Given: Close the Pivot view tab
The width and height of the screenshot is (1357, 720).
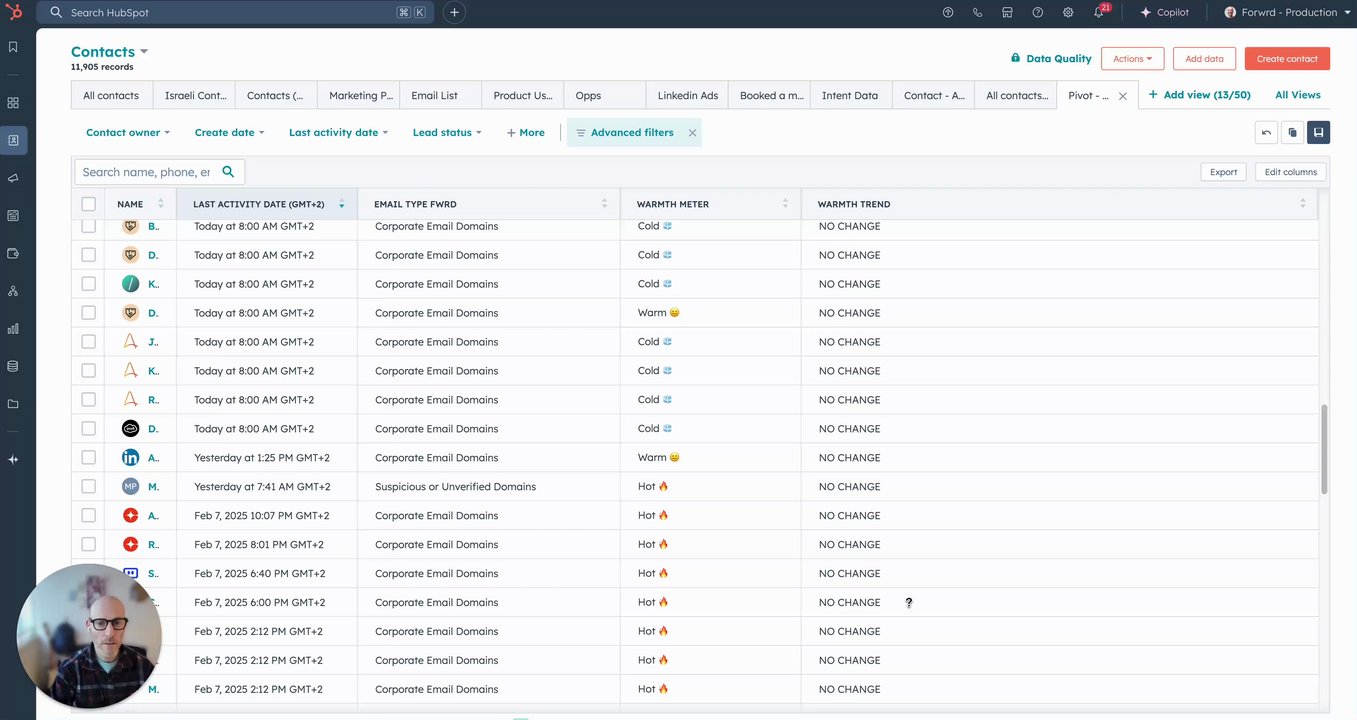Looking at the screenshot, I should (x=1122, y=96).
